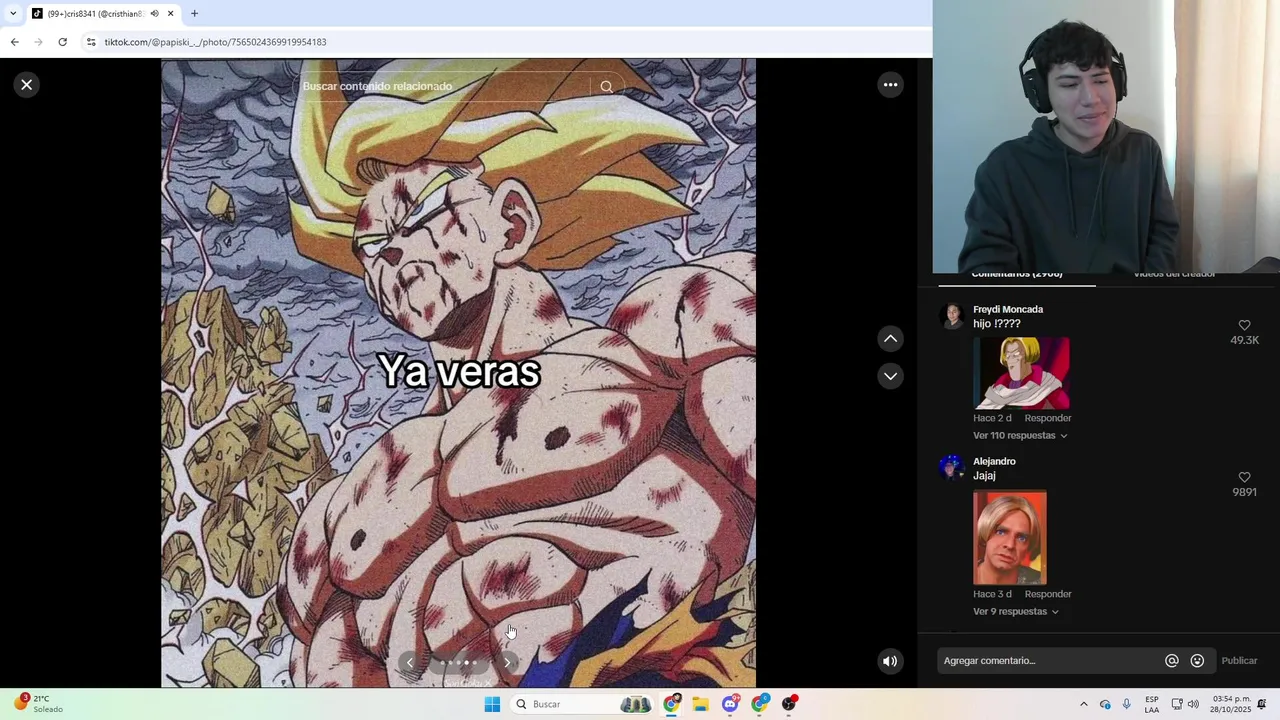The height and width of the screenshot is (720, 1280).
Task: Open the three-dots more options menu
Action: point(890,85)
